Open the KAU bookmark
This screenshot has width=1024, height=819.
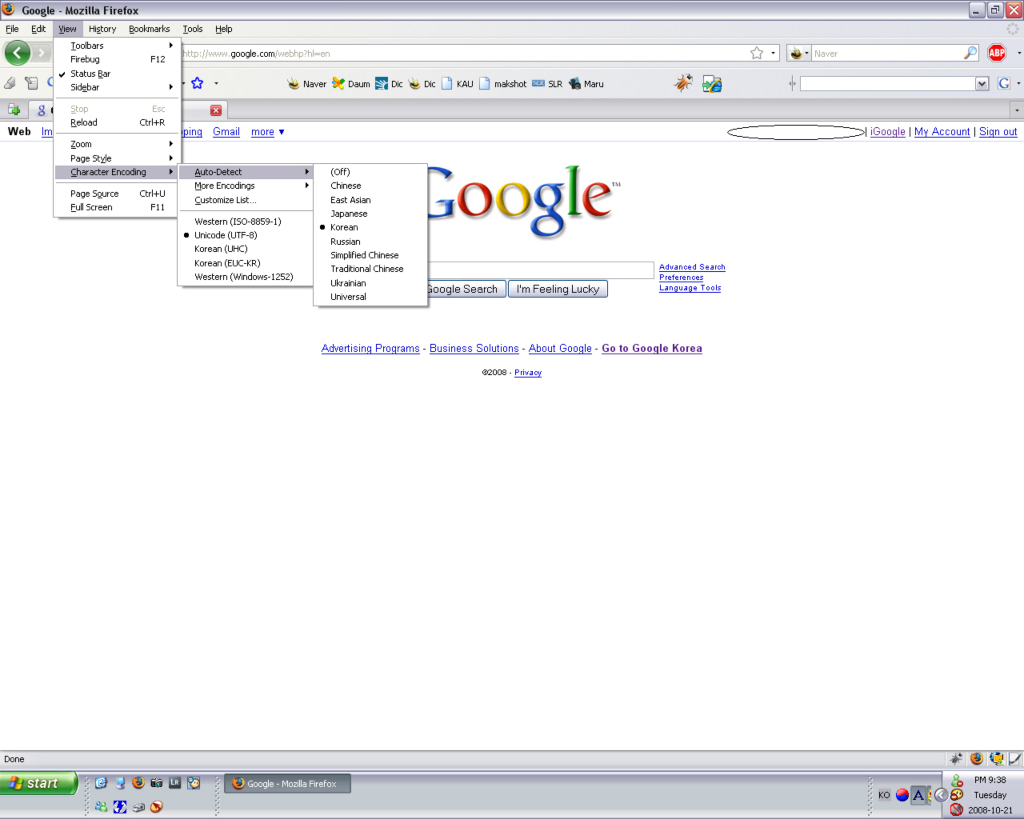coord(457,84)
